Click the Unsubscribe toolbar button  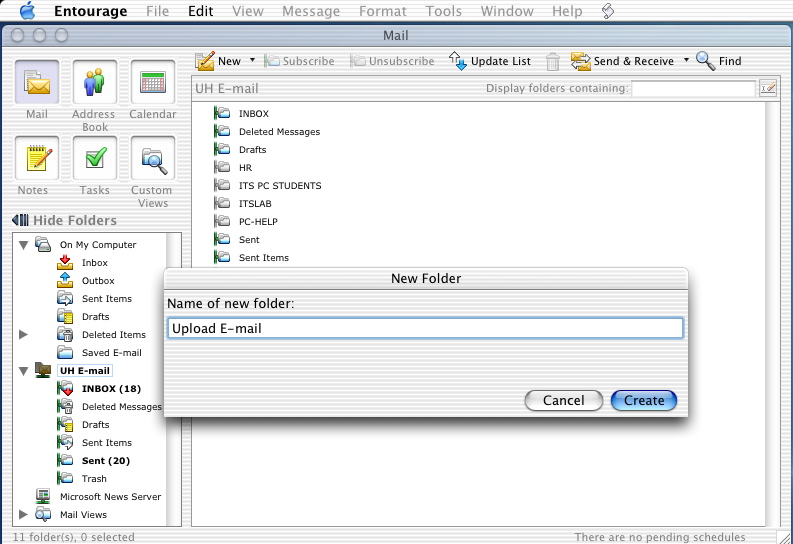click(392, 61)
